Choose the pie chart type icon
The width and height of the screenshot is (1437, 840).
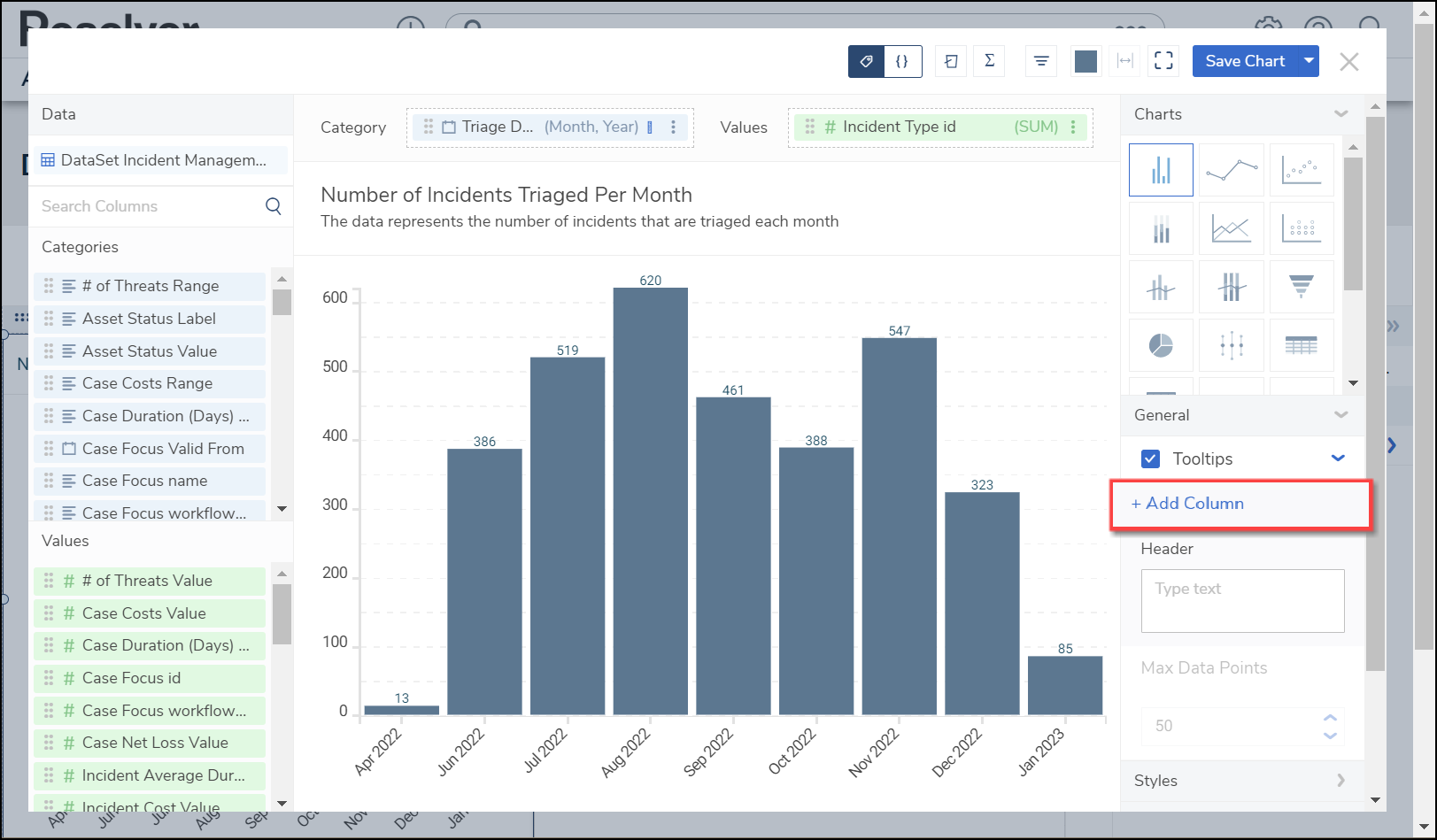point(1161,345)
